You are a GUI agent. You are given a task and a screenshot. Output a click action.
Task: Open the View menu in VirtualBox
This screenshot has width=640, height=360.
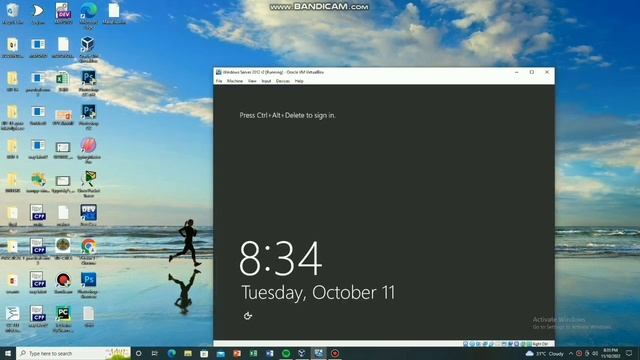click(252, 81)
